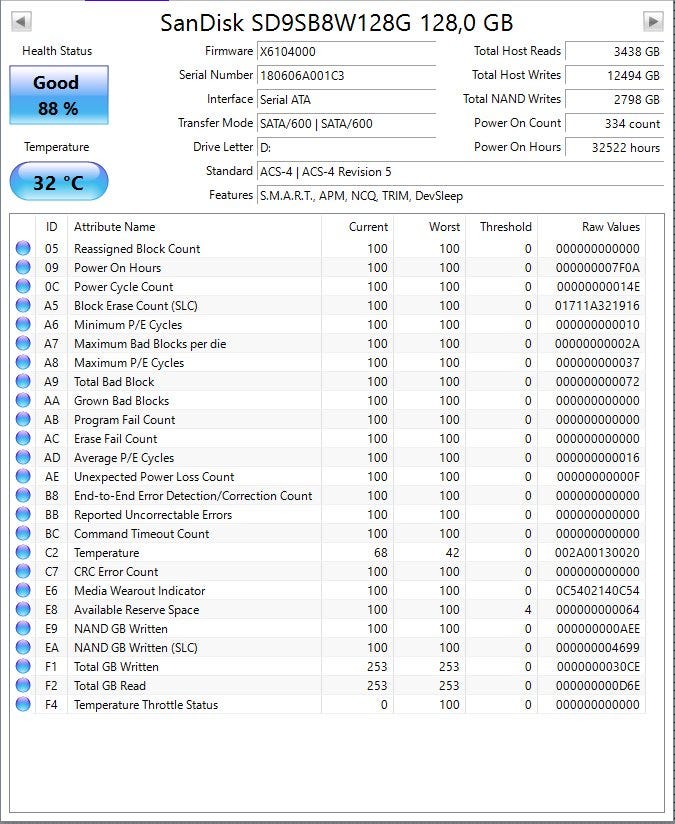Image resolution: width=675 pixels, height=824 pixels.
Task: Click the Transfer Mode field SATA/600 | SATA/600
Action: 346,123
